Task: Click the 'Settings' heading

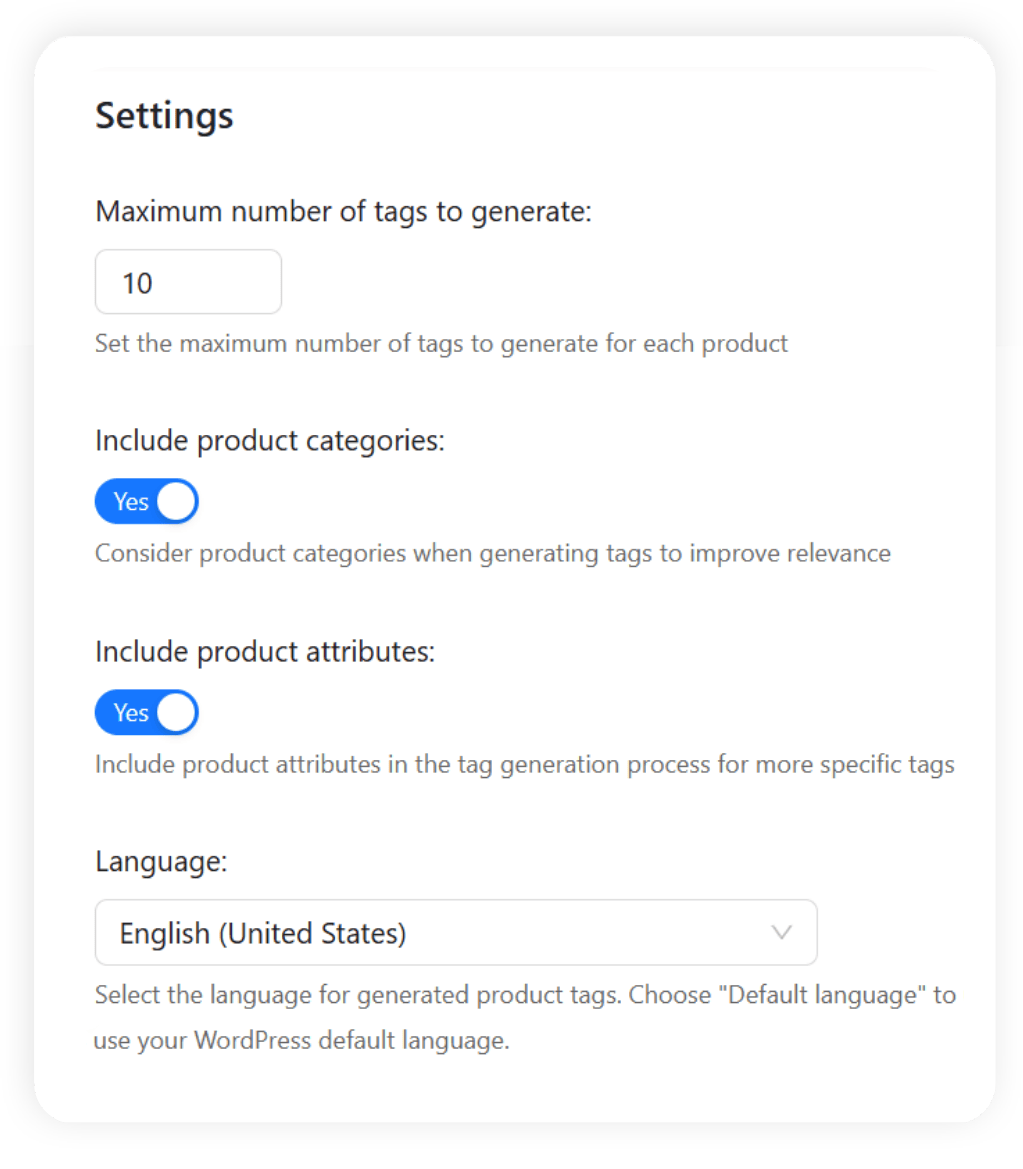Action: (x=163, y=115)
